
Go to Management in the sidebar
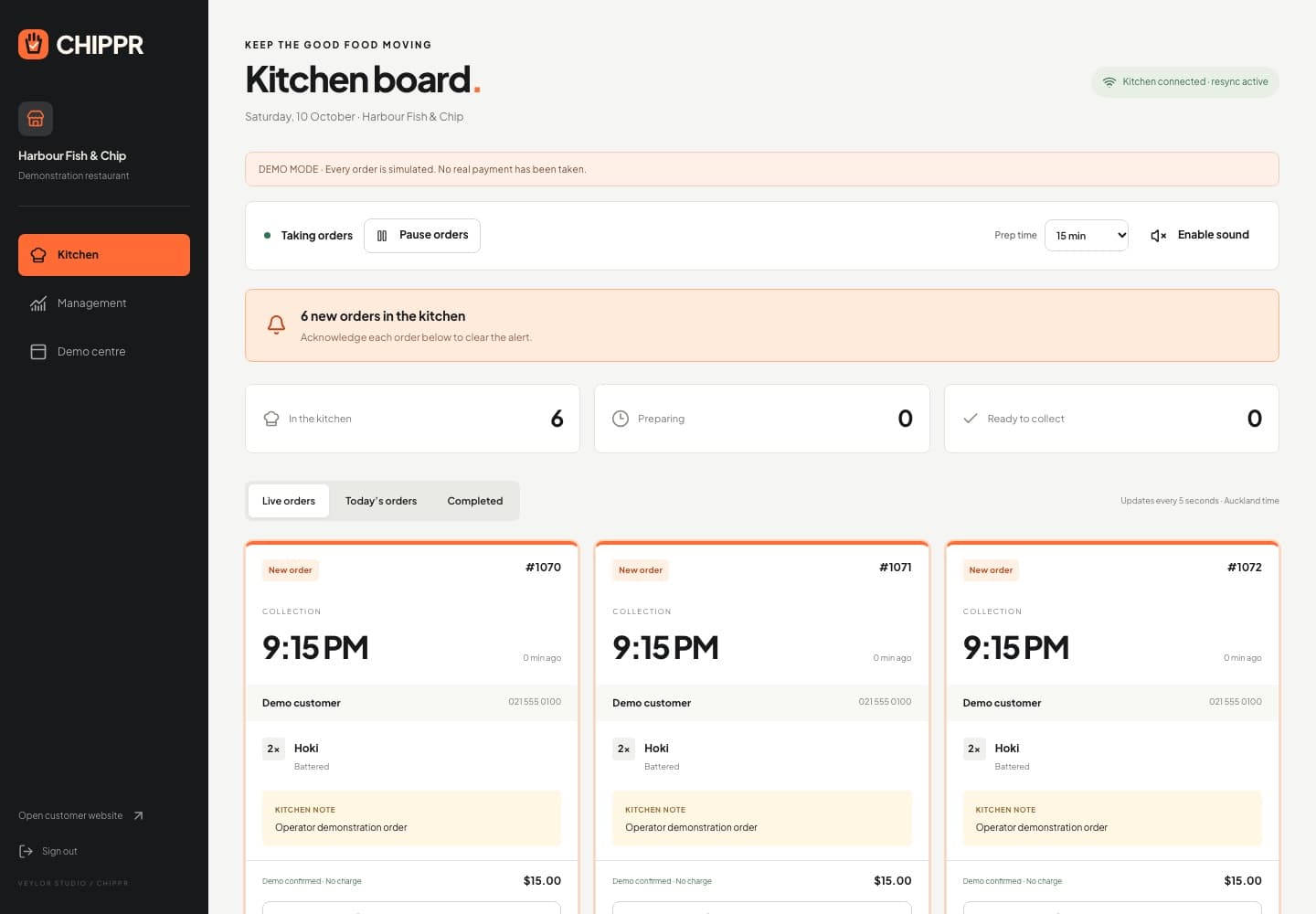(x=104, y=303)
